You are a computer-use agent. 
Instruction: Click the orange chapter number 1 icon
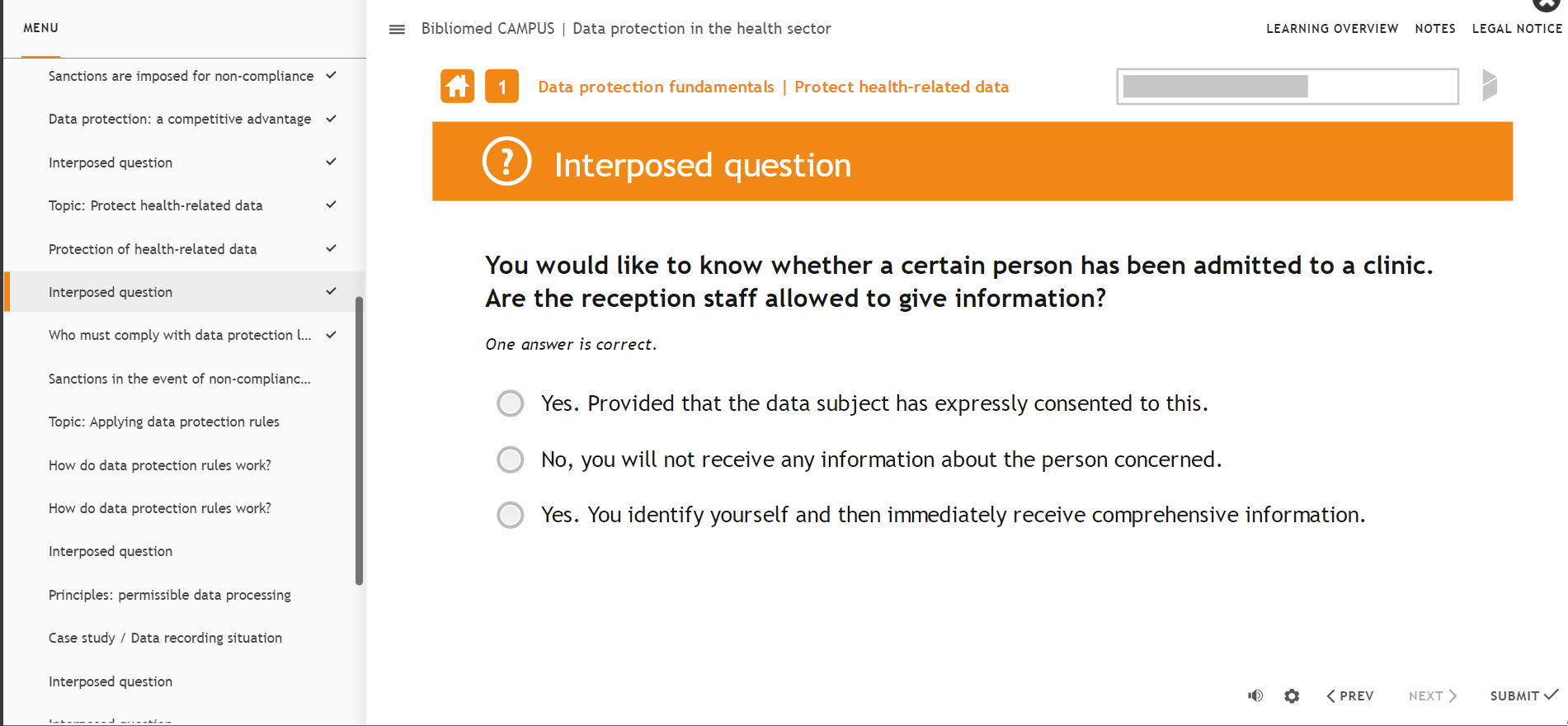pos(501,87)
